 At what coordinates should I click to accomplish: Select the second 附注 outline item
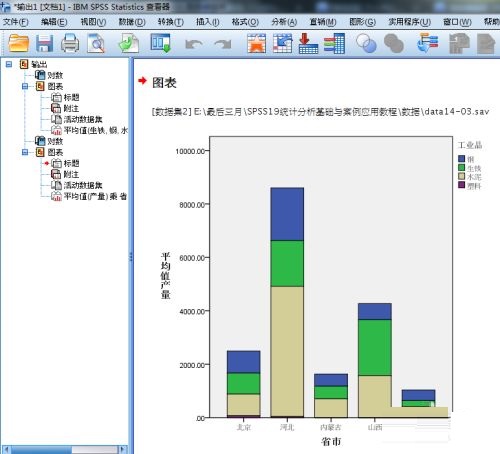pos(71,174)
